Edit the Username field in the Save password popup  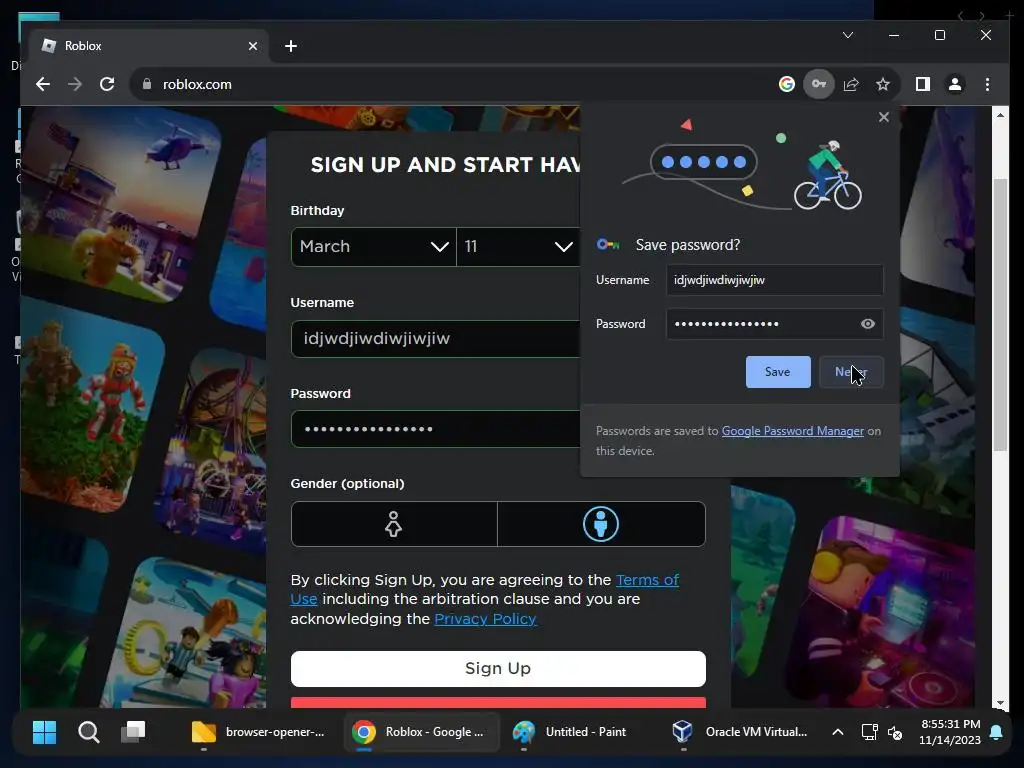click(x=775, y=280)
